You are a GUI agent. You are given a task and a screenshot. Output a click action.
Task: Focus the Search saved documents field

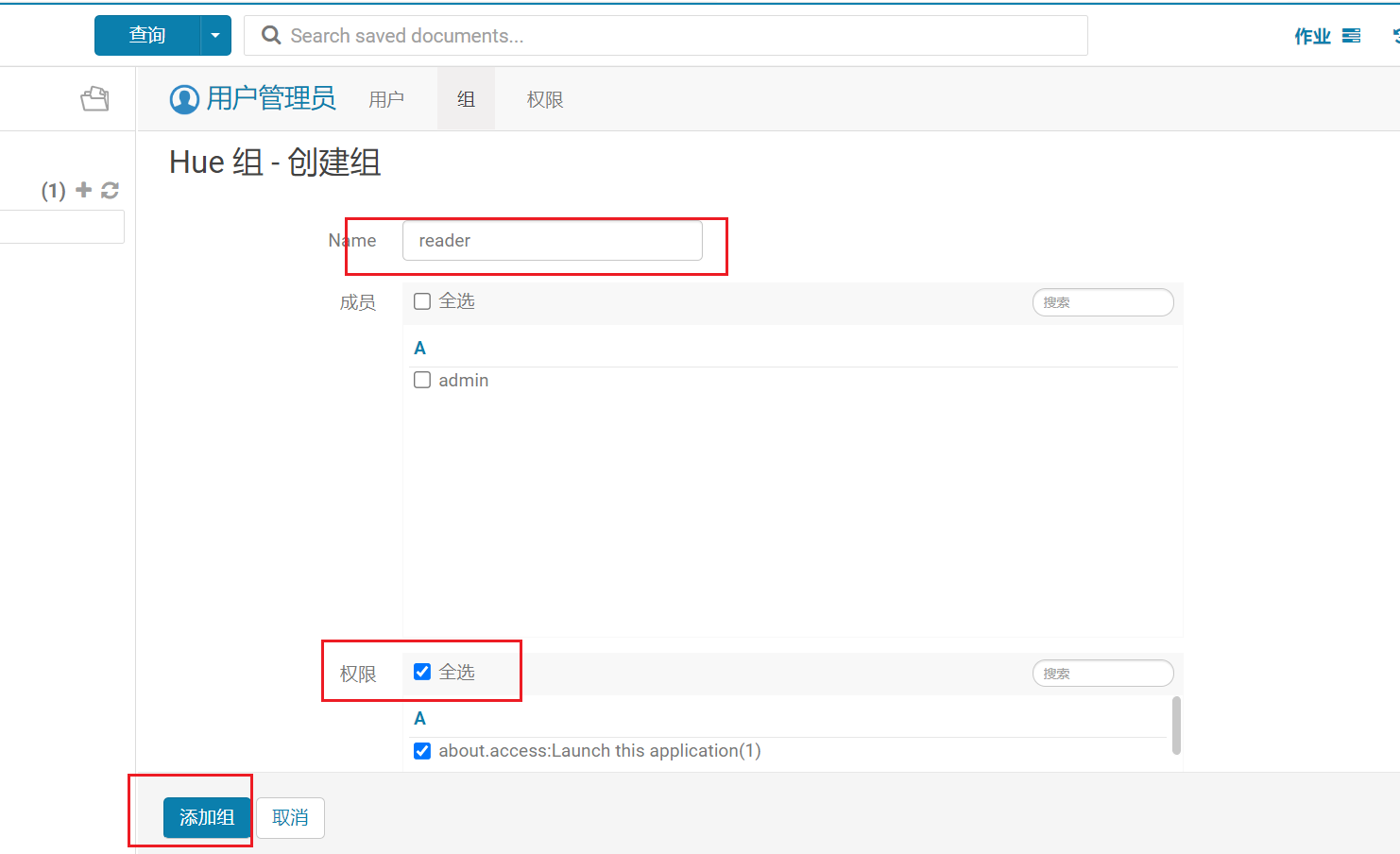point(666,36)
